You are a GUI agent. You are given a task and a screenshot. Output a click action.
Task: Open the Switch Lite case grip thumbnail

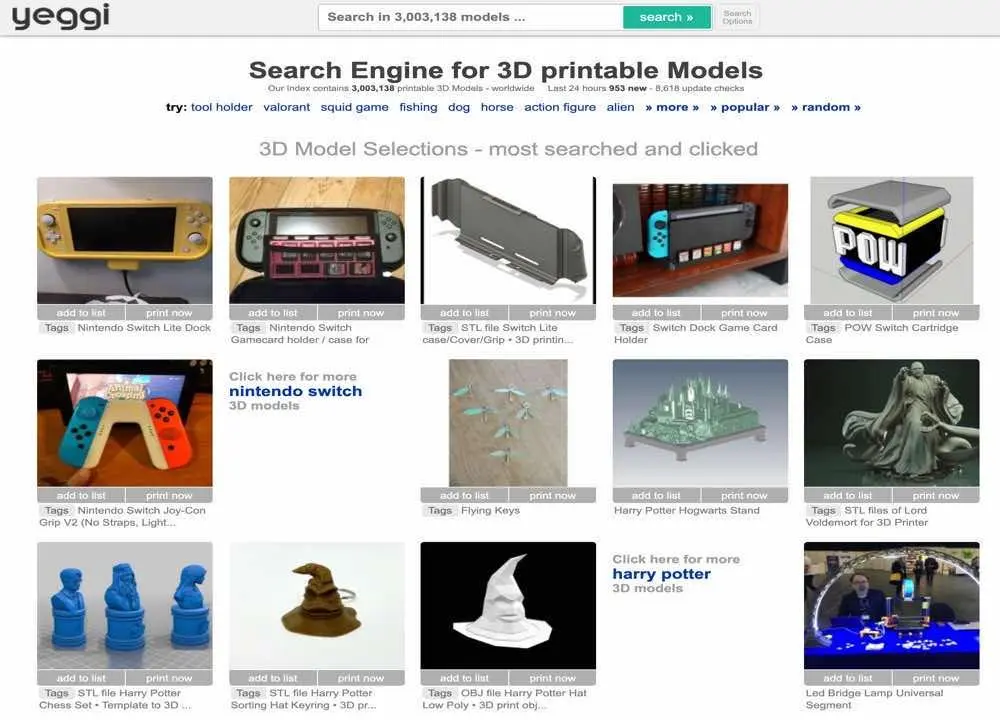508,240
